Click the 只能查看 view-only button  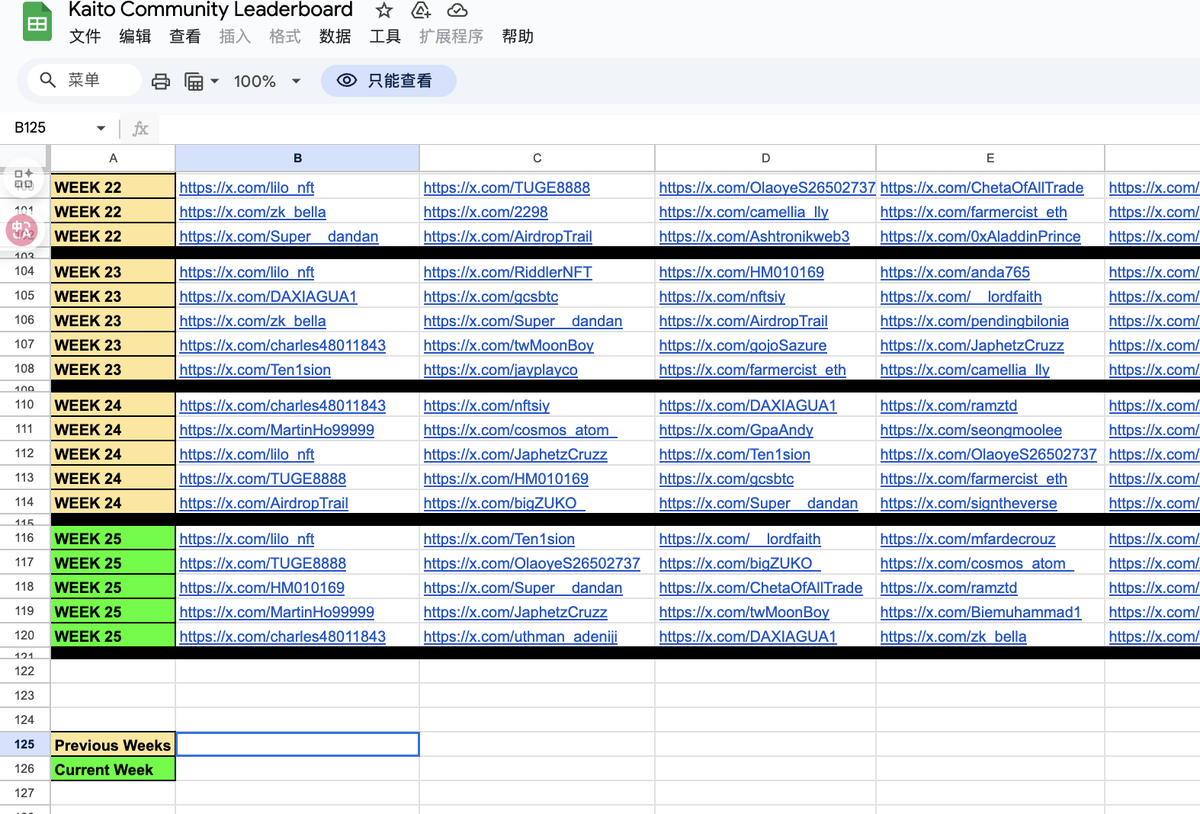[x=388, y=81]
